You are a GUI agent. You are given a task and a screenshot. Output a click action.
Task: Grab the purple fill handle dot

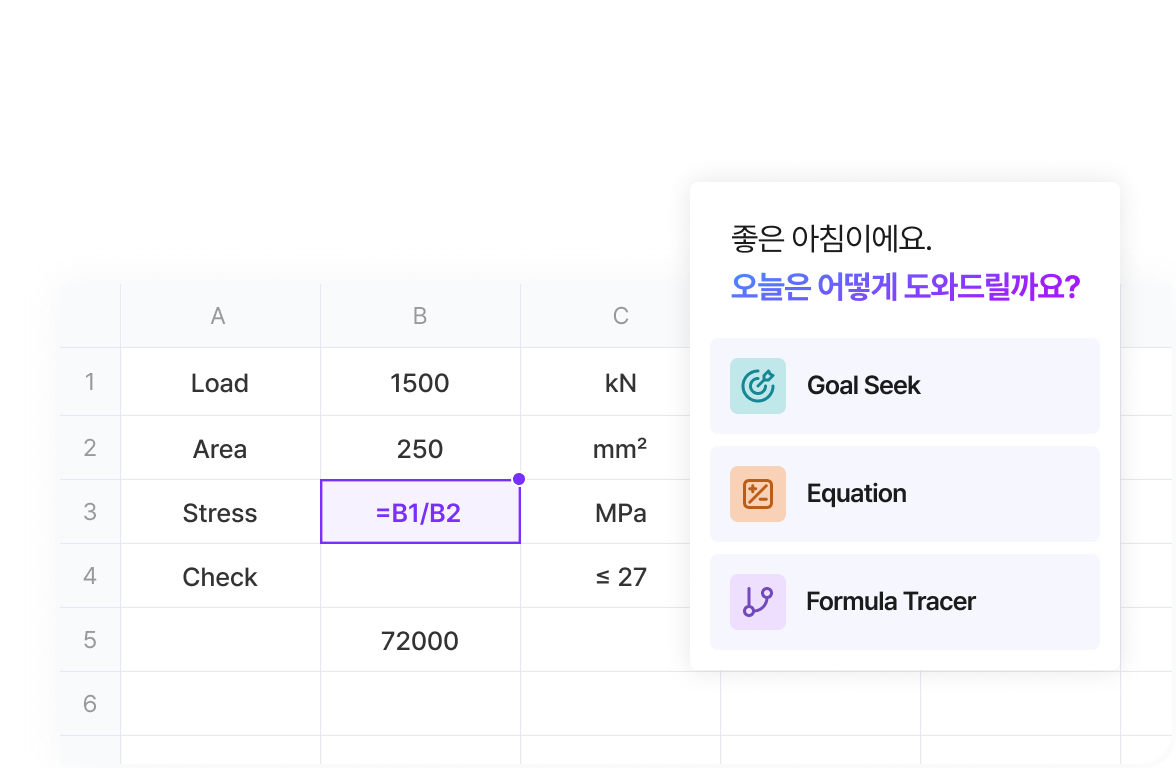click(x=519, y=479)
